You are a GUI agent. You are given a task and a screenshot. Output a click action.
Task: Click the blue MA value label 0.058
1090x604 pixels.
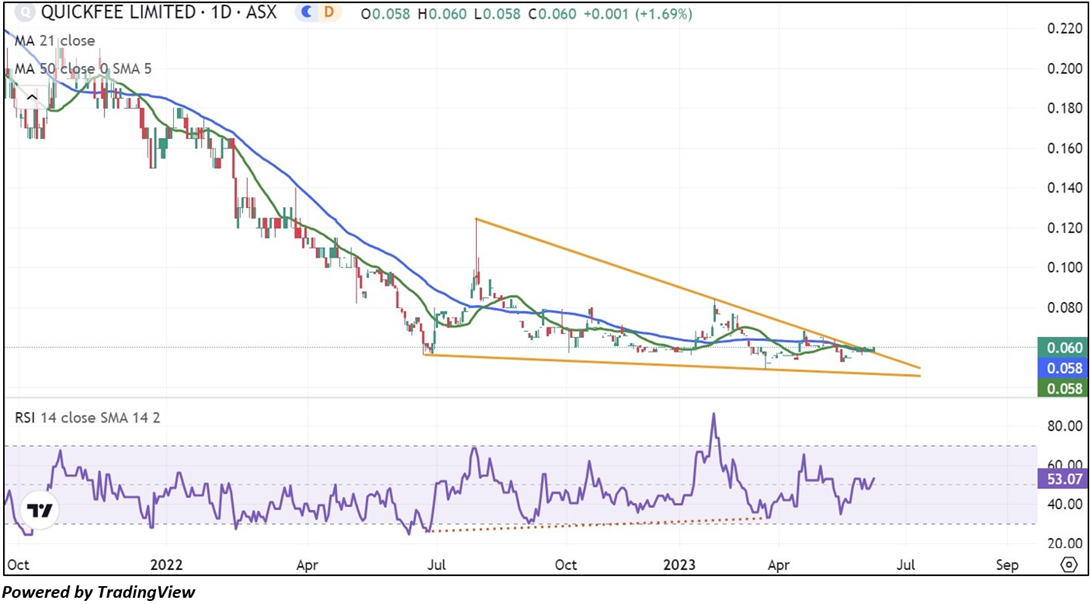[1063, 368]
